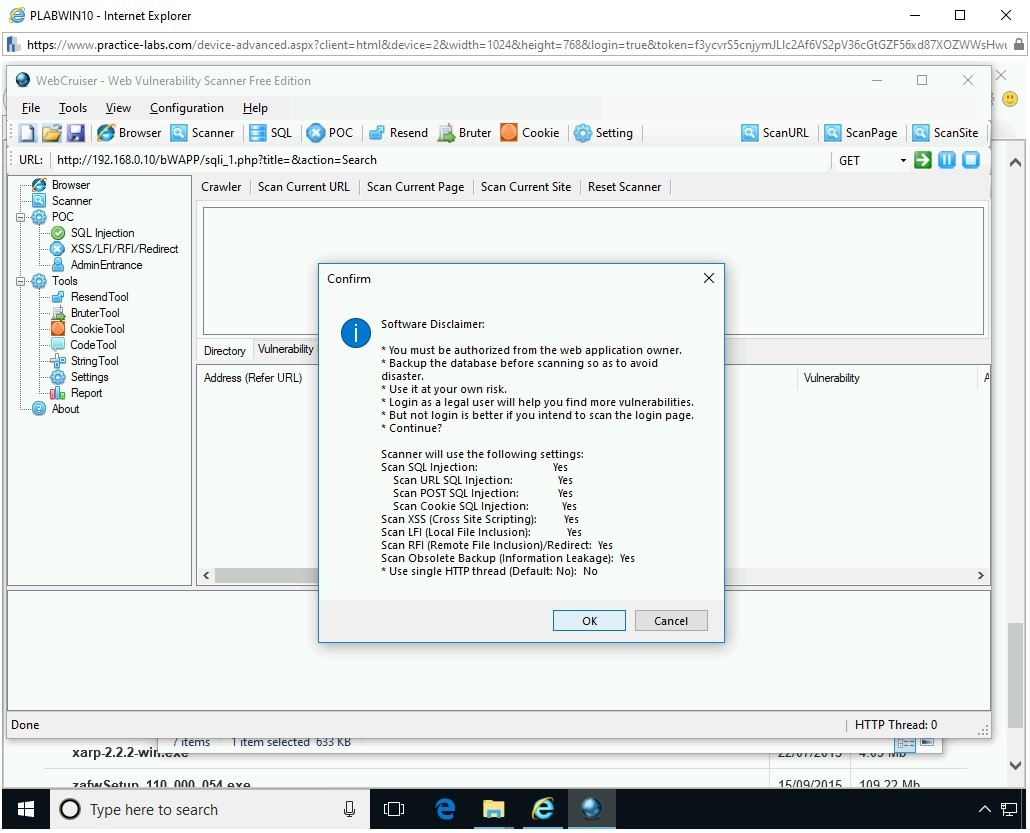The height and width of the screenshot is (833, 1030).
Task: Select SQL Injection in the POC tree
Action: click(x=102, y=233)
